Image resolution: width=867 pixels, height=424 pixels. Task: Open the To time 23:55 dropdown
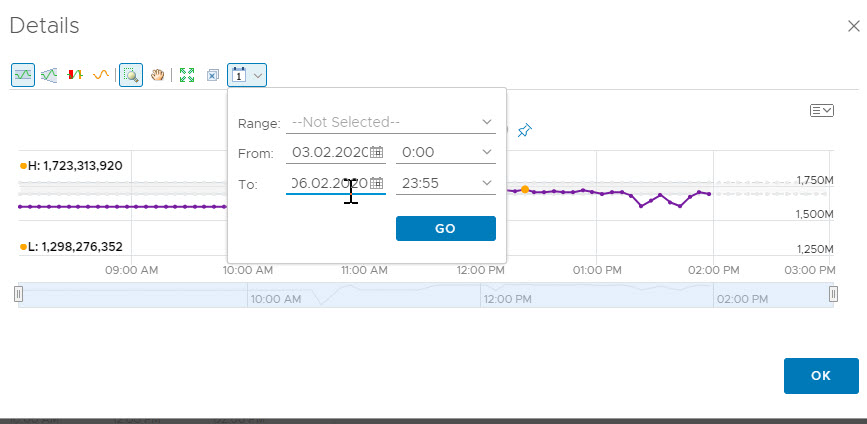point(445,183)
